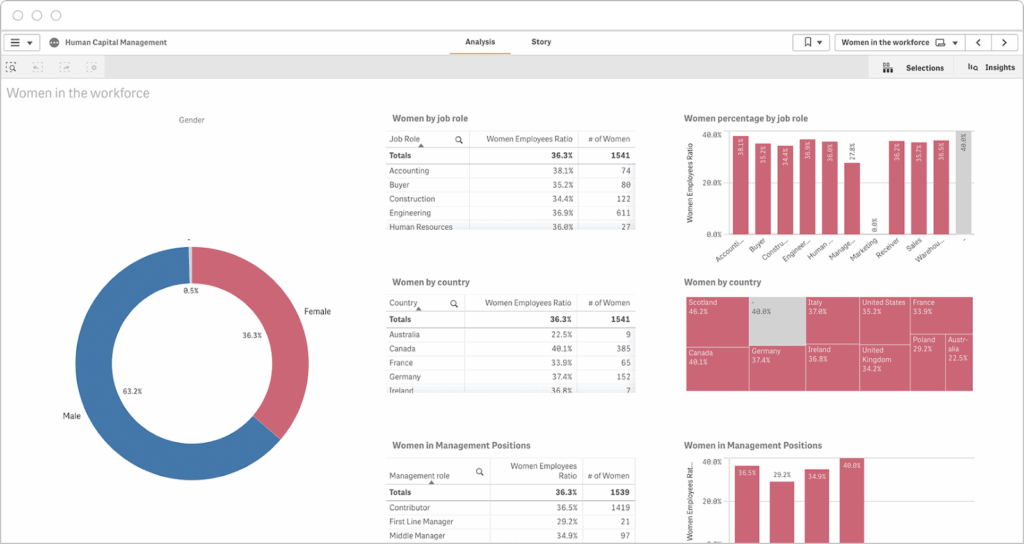Step forward in selections
This screenshot has height=544, width=1024.
(65, 67)
